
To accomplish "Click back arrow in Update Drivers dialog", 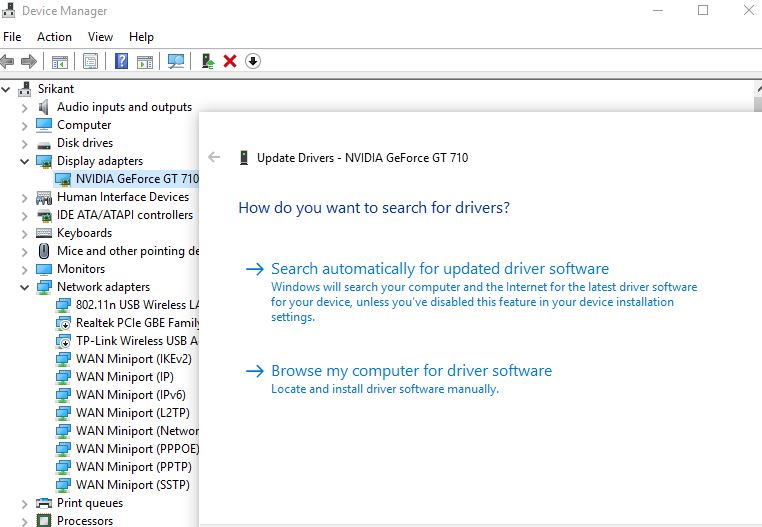I will click(213, 157).
